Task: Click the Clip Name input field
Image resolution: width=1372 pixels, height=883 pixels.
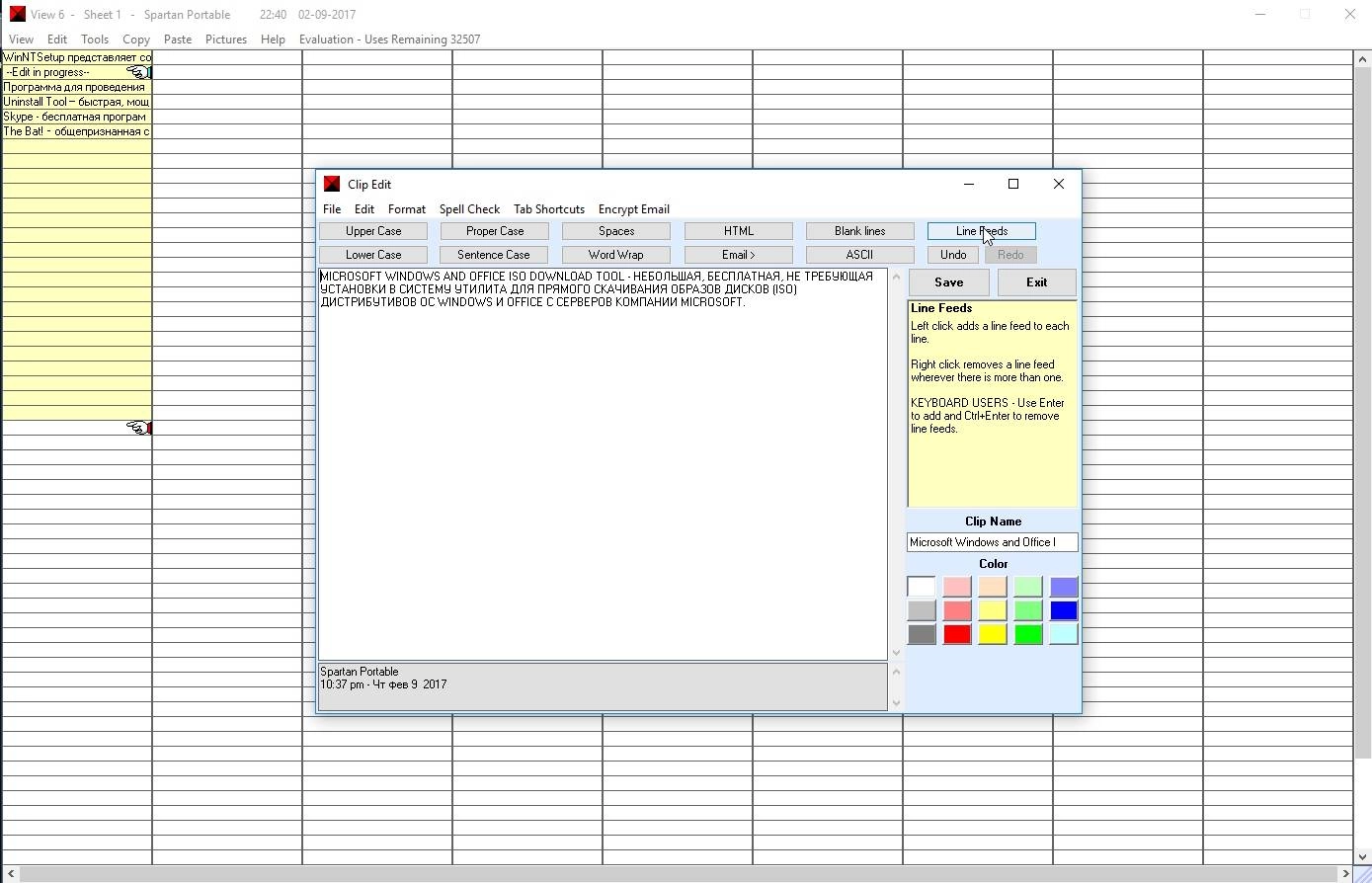Action: click(993, 542)
